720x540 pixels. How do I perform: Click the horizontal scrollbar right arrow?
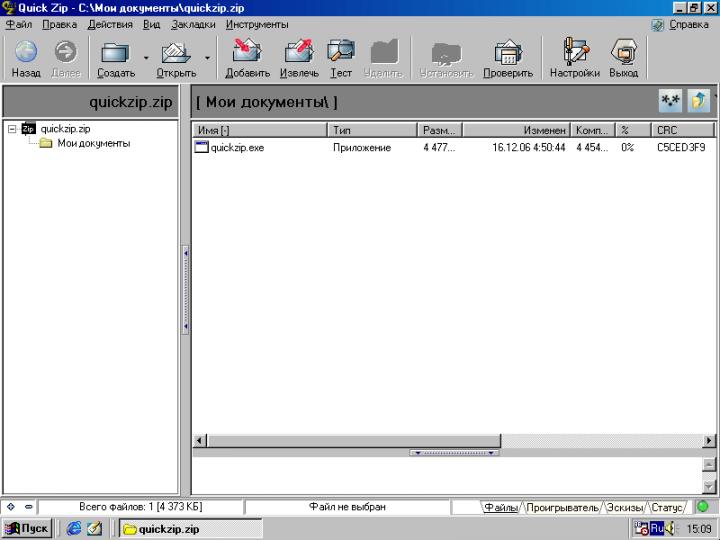click(x=710, y=440)
